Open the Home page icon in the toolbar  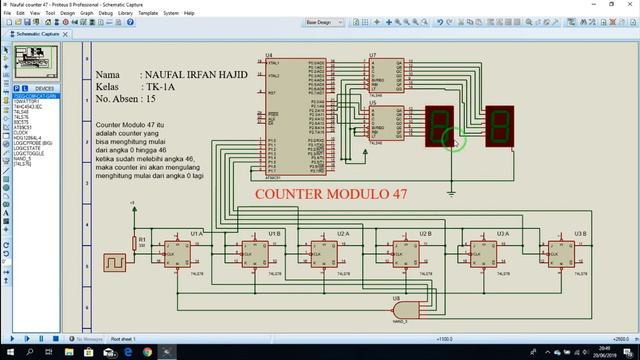(x=48, y=22)
